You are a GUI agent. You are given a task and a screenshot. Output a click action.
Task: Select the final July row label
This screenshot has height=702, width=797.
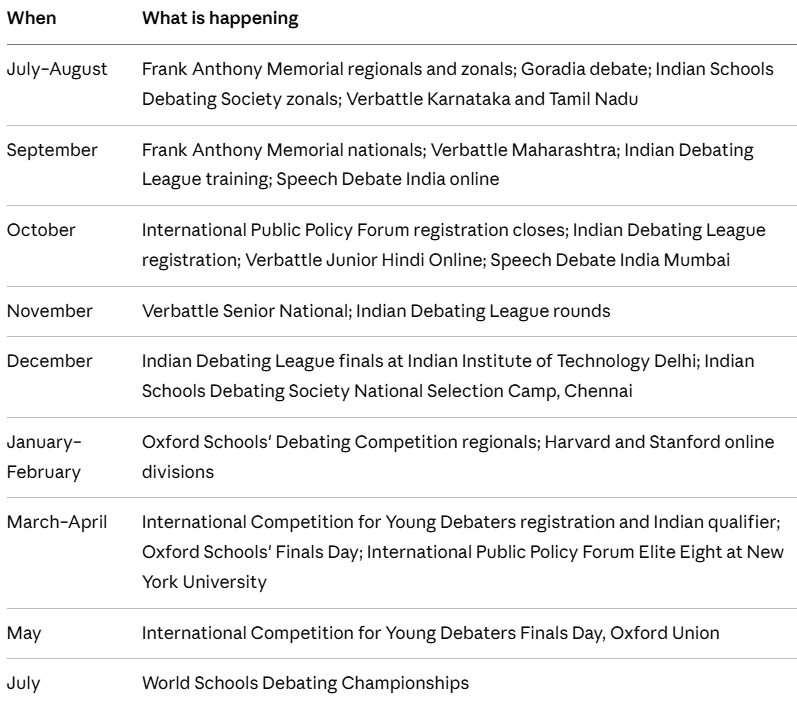click(x=23, y=684)
